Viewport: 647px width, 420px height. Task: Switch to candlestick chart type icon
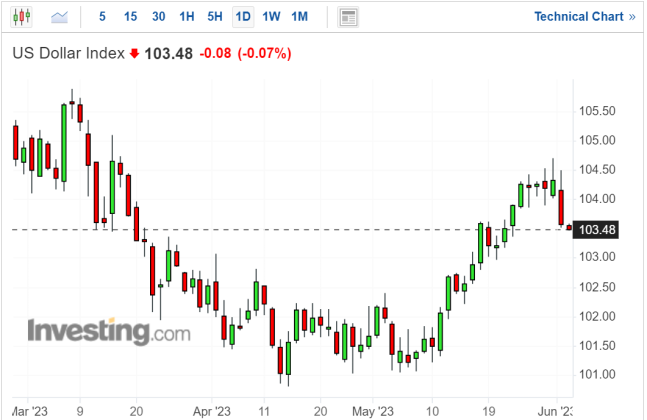pyautogui.click(x=21, y=17)
